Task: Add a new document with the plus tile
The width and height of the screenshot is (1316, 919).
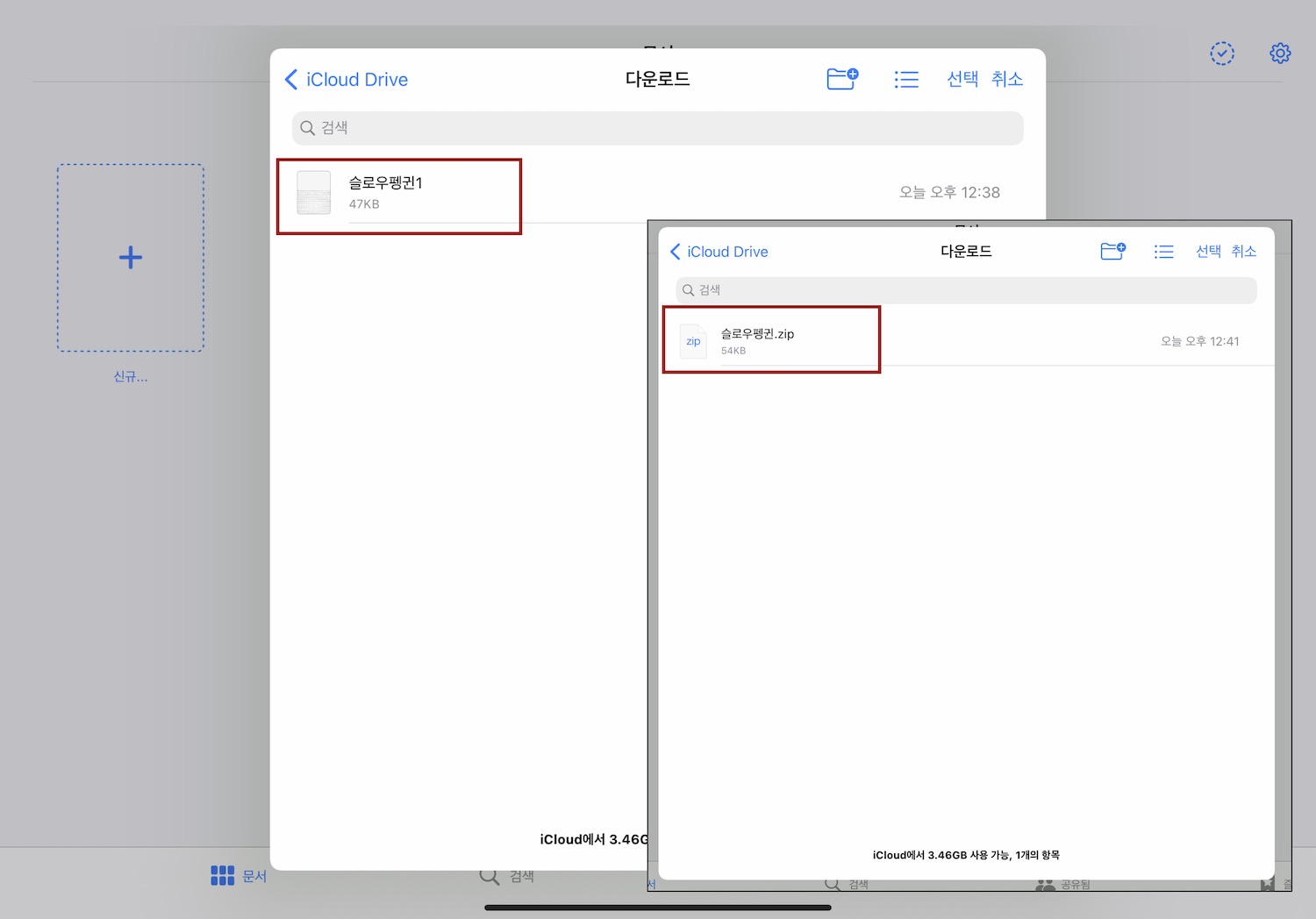Action: [131, 258]
